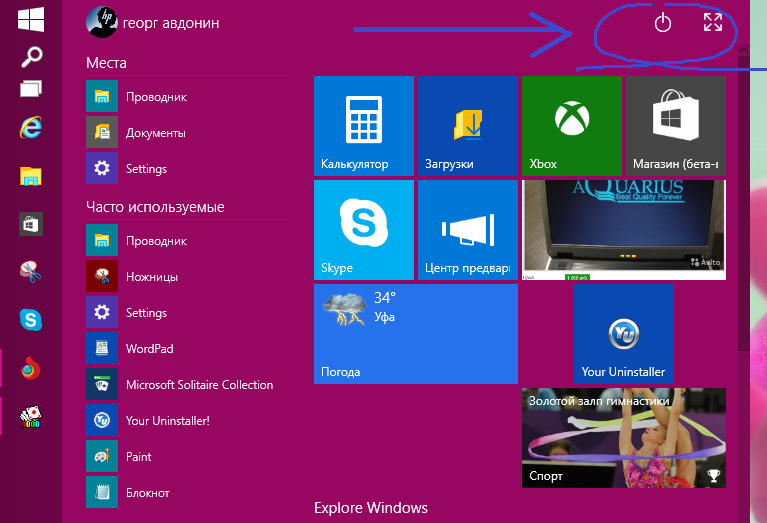Launch Internet Explorer from the taskbar
Screen dimensions: 767x523
tap(31, 128)
